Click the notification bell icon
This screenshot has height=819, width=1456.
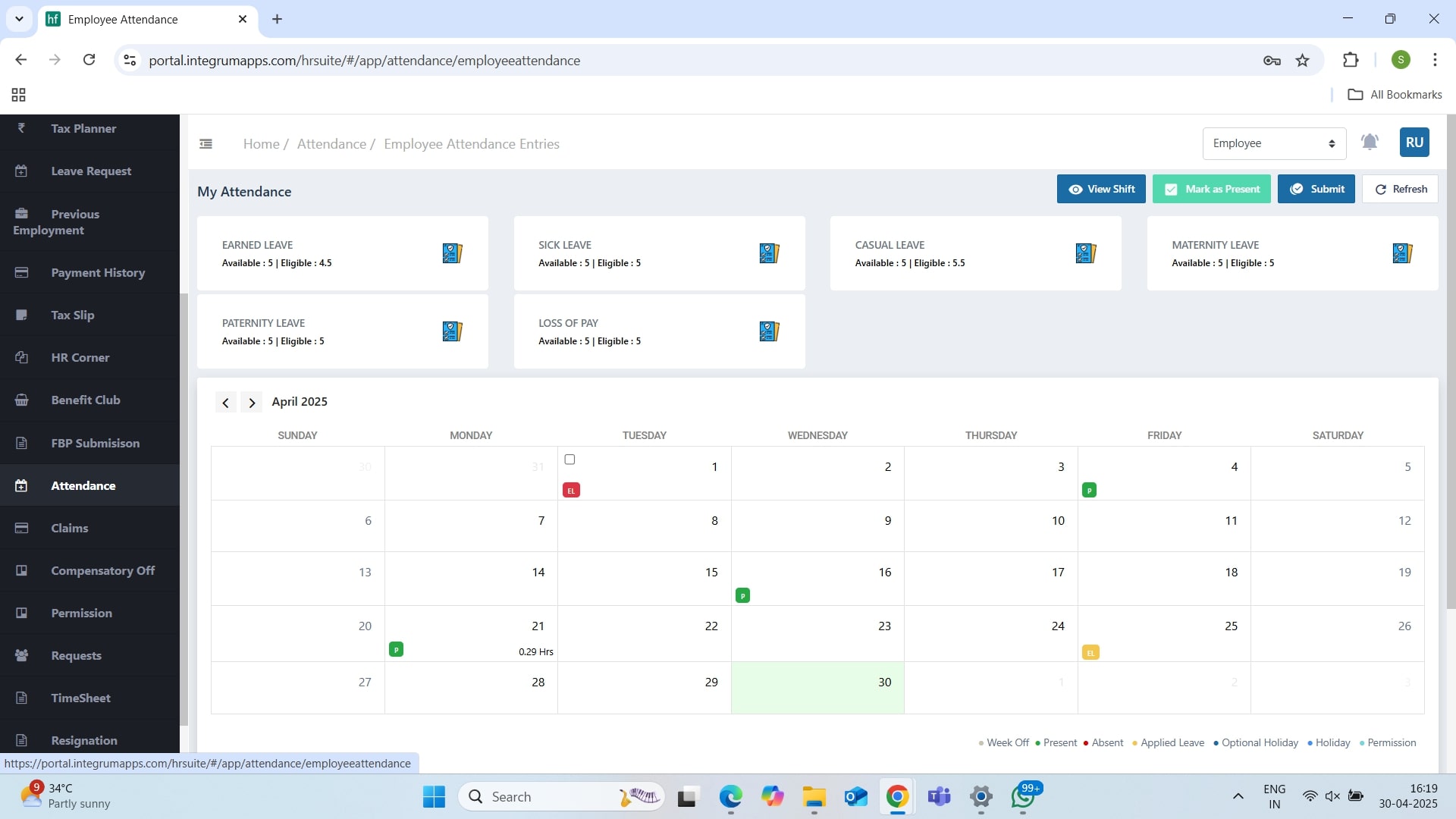click(x=1370, y=142)
